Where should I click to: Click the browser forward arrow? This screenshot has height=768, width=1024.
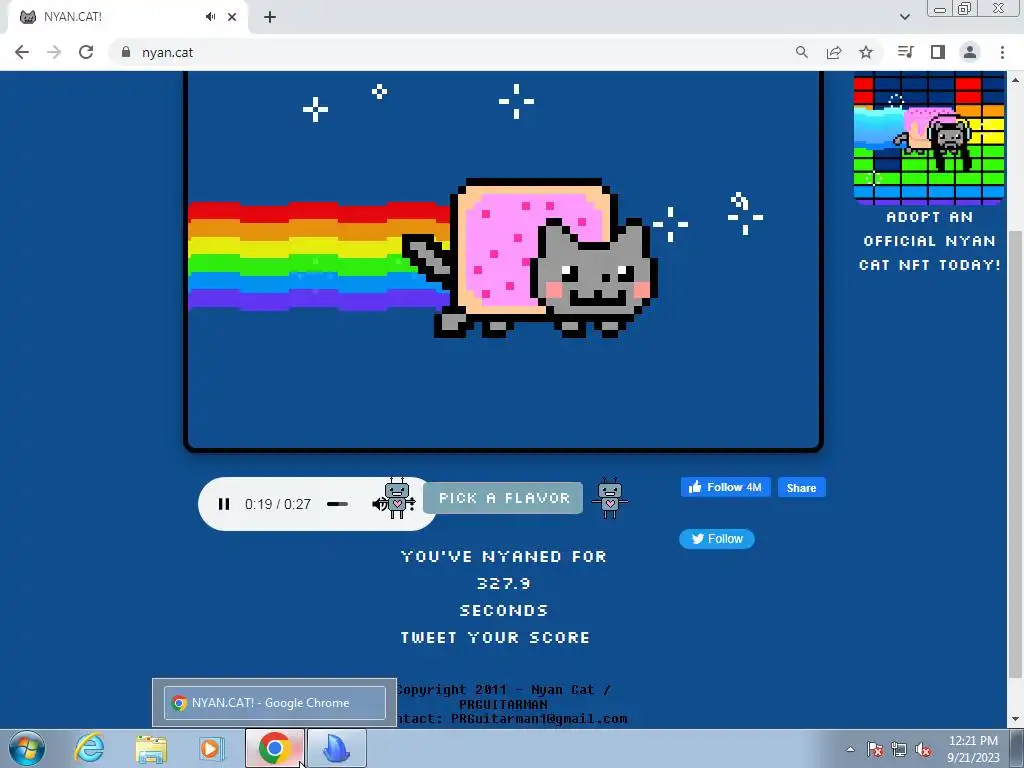coord(54,52)
